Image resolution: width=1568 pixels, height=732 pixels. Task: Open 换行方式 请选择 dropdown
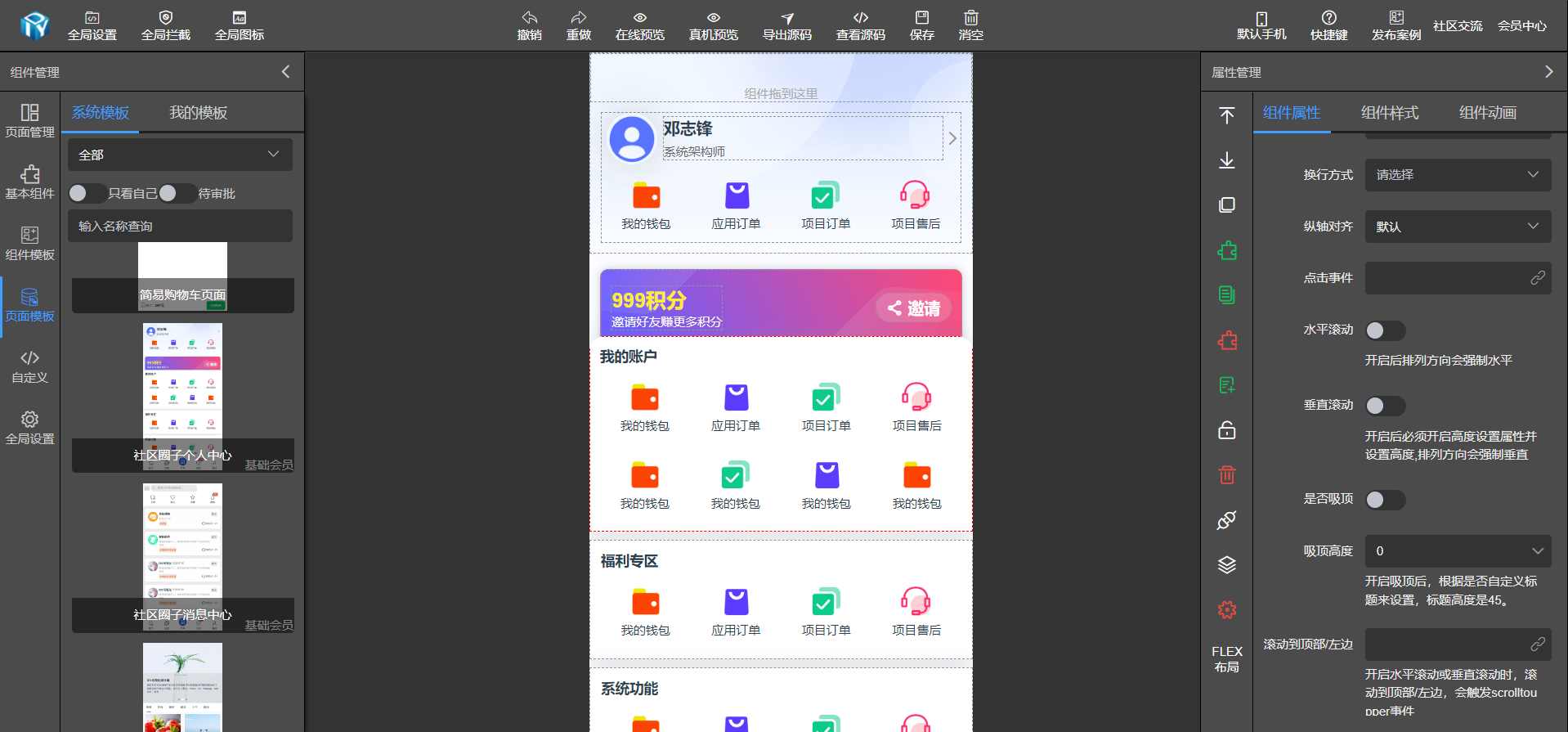tap(1458, 175)
